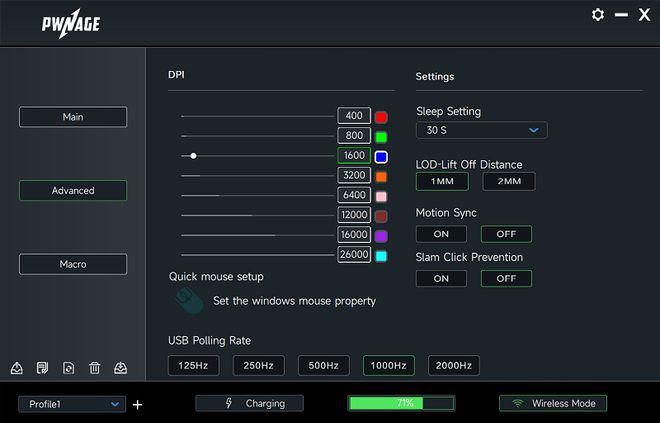Click the 400 DPI value field
660x423 pixels.
coord(354,116)
